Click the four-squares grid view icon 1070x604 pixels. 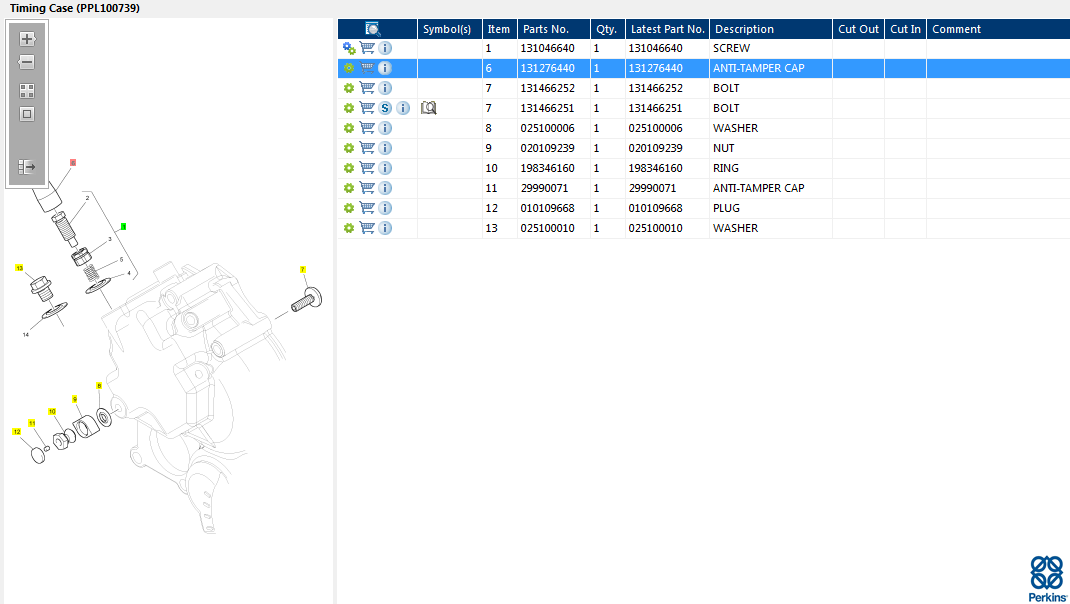pyautogui.click(x=27, y=90)
